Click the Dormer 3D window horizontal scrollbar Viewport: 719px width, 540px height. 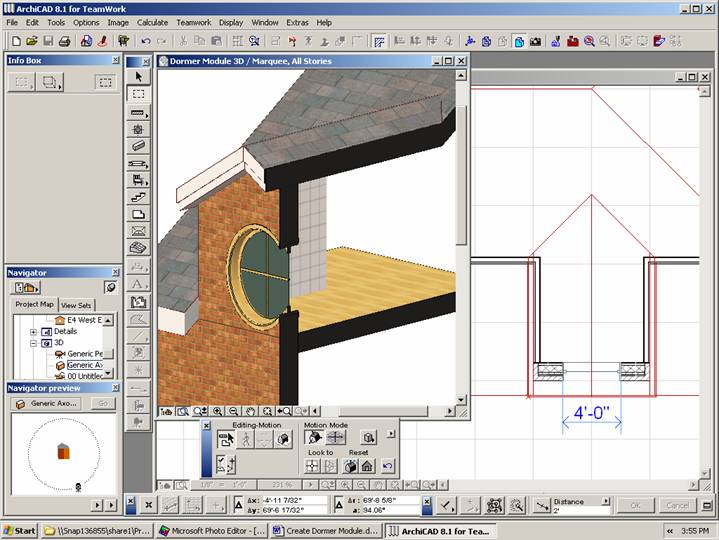pyautogui.click(x=382, y=412)
